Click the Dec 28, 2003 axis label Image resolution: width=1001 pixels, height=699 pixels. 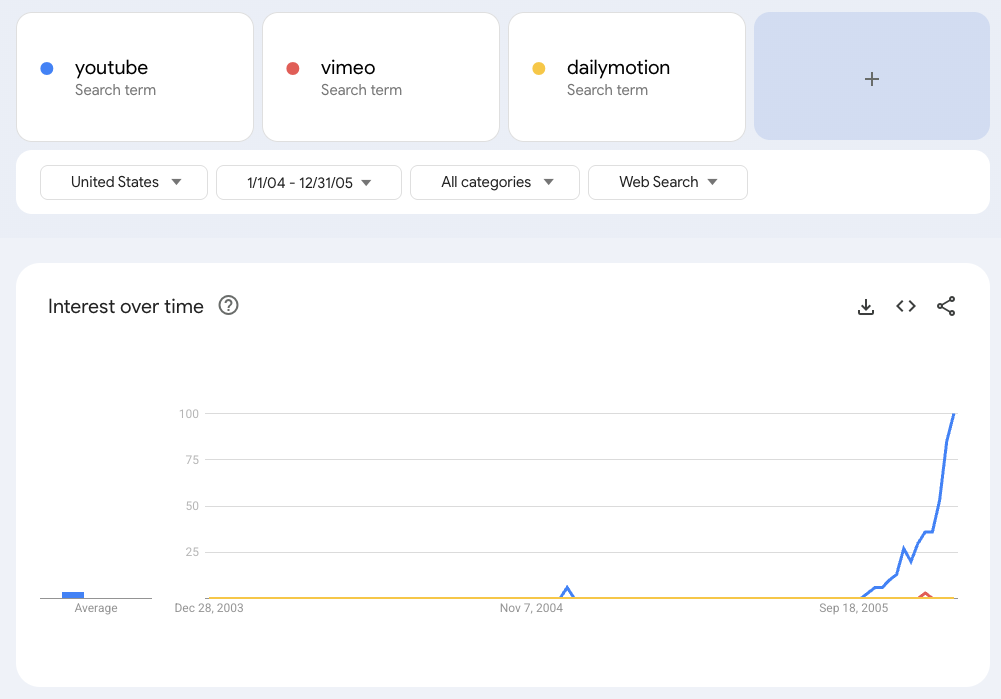[x=209, y=608]
